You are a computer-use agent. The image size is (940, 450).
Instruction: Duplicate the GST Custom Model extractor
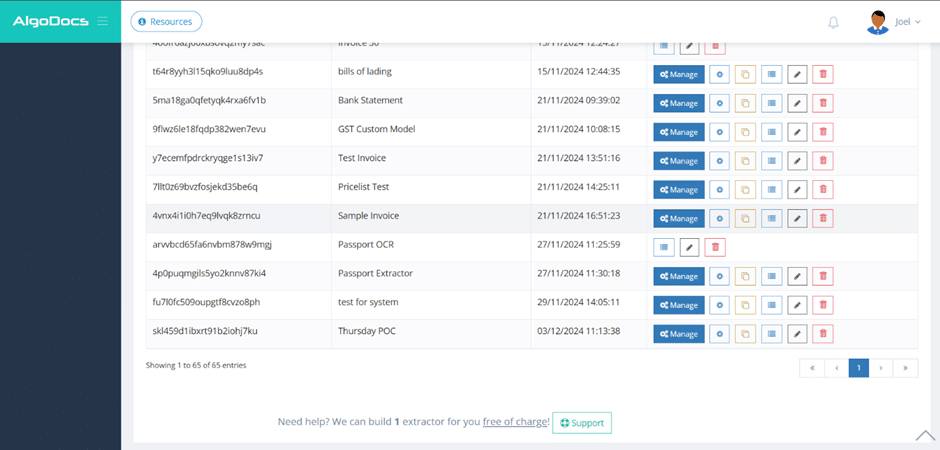(745, 132)
